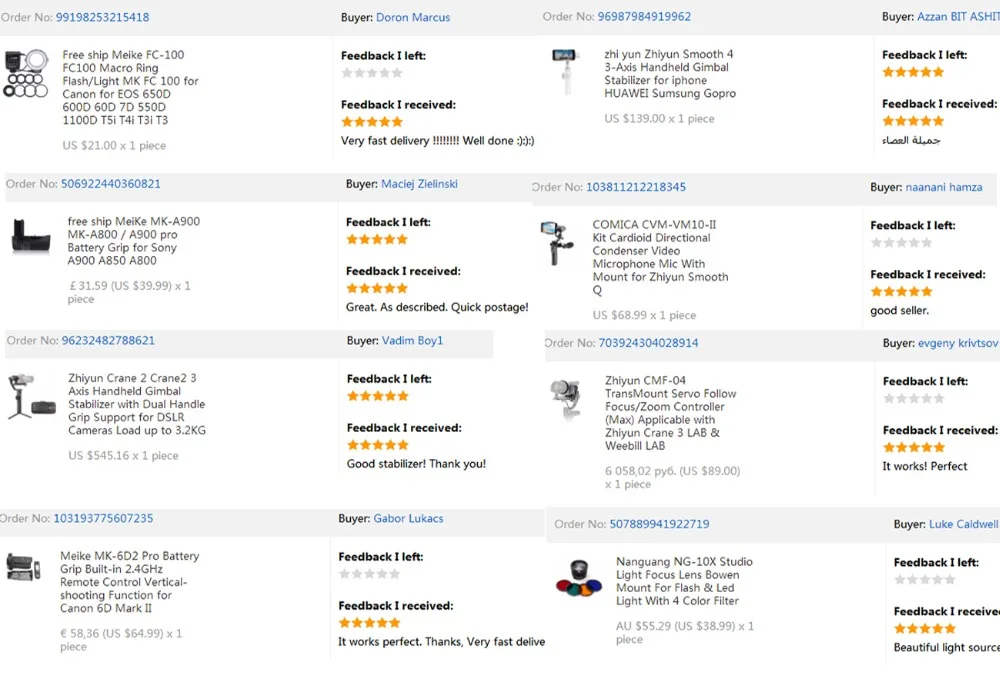Screen dimensions: 1000x692
Task: Open order number 96987984919962
Action: tap(644, 17)
